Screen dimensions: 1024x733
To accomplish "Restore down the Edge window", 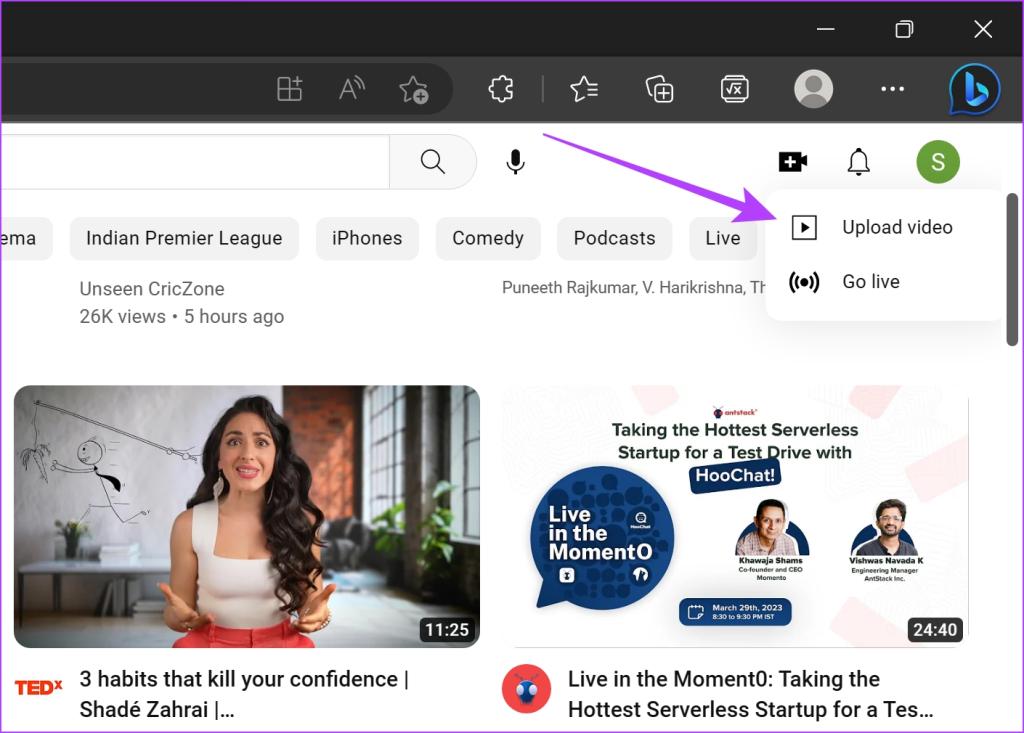I will click(904, 29).
